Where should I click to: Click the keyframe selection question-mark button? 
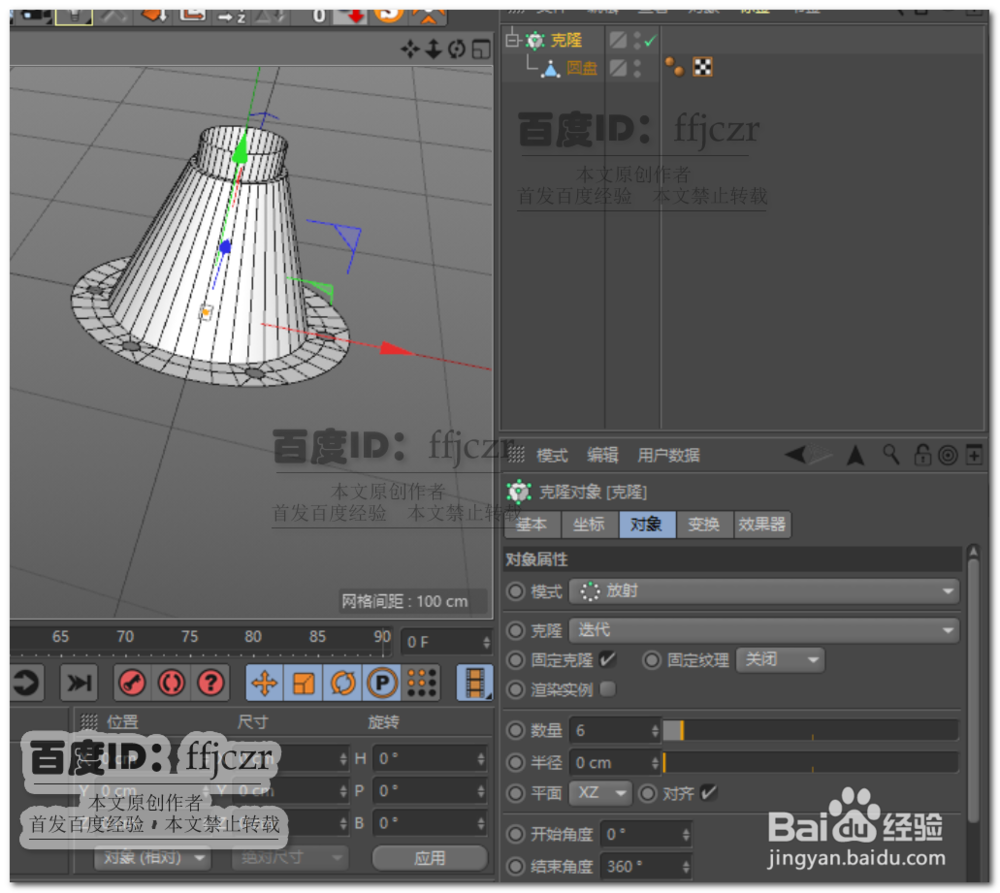(x=210, y=683)
